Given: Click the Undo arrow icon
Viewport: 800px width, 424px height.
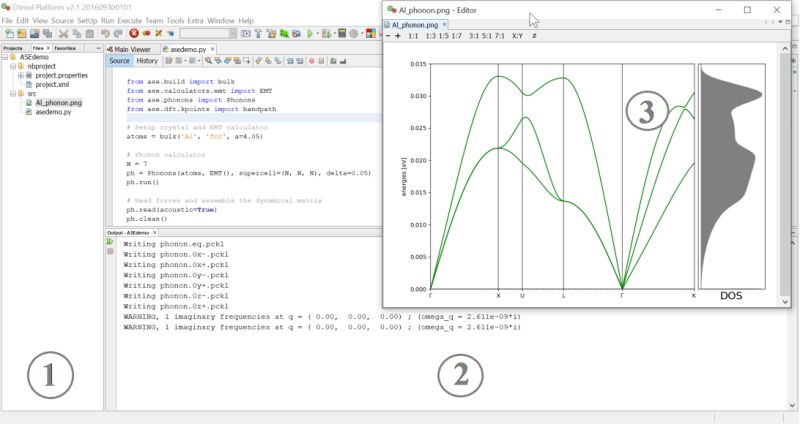Looking at the screenshot, I should pyautogui.click(x=105, y=34).
